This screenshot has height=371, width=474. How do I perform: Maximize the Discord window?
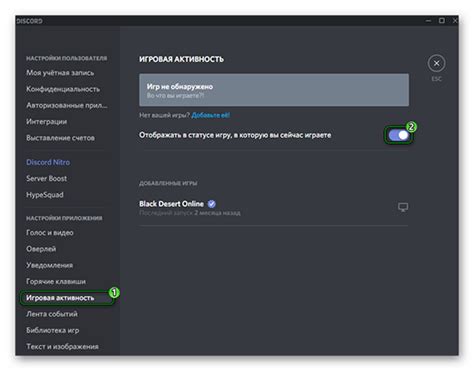(x=442, y=21)
